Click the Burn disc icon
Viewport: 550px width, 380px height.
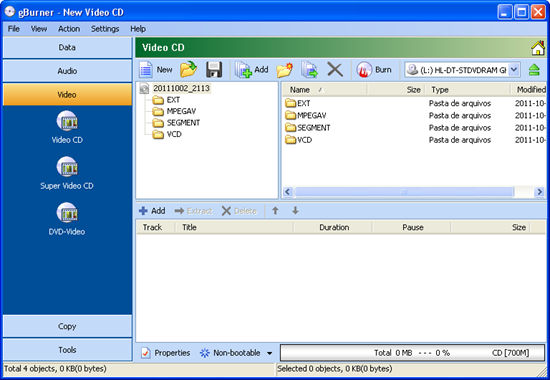364,69
